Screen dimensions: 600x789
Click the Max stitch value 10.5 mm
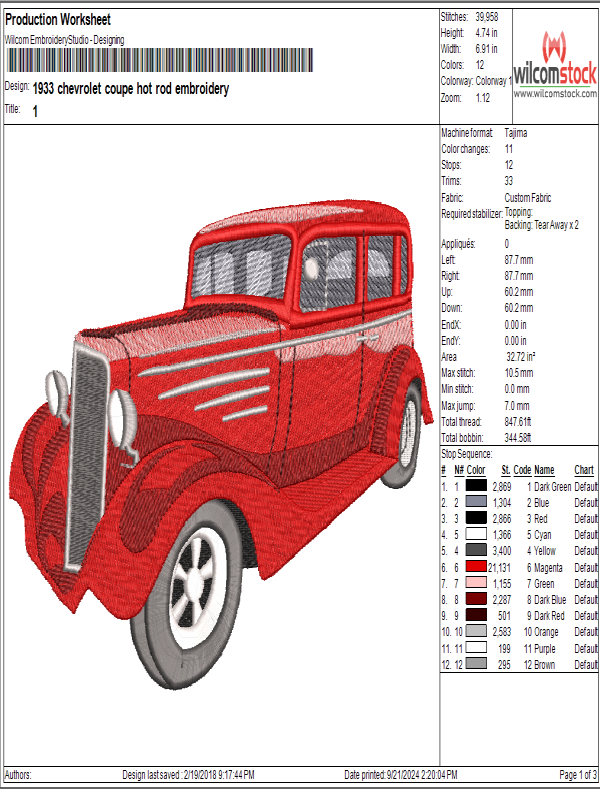(x=519, y=373)
